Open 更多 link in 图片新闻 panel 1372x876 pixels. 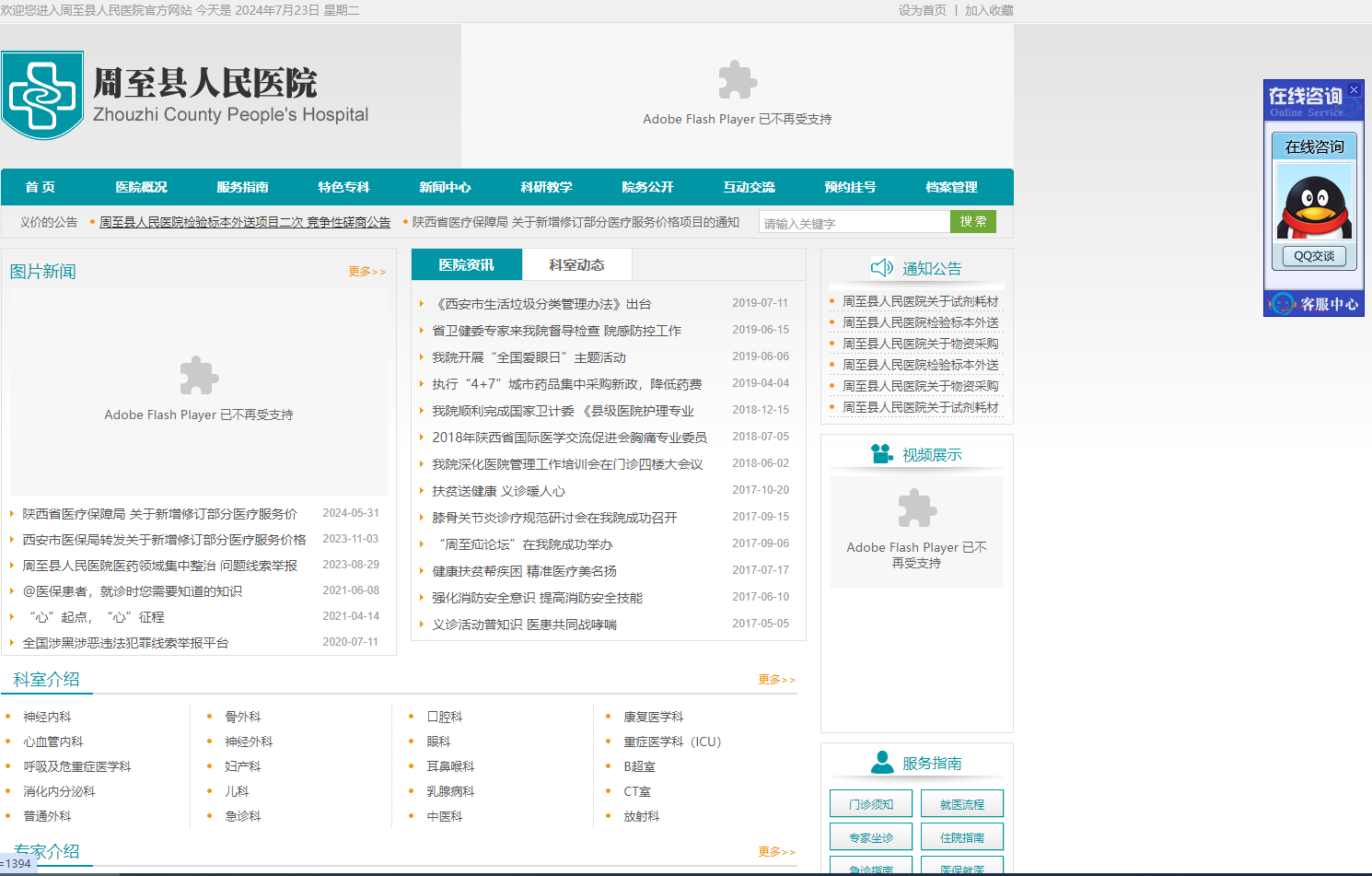367,272
